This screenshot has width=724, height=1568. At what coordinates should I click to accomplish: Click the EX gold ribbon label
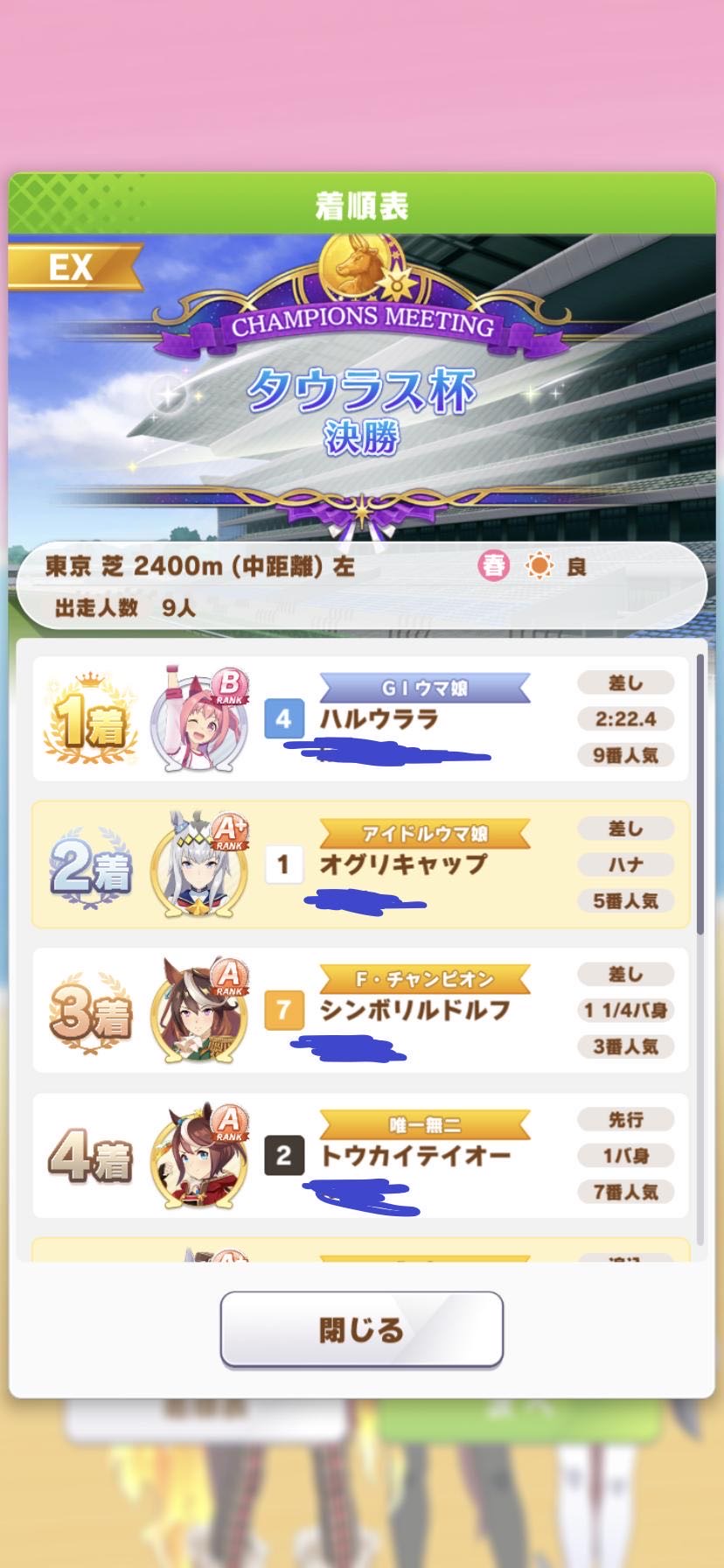(x=73, y=267)
